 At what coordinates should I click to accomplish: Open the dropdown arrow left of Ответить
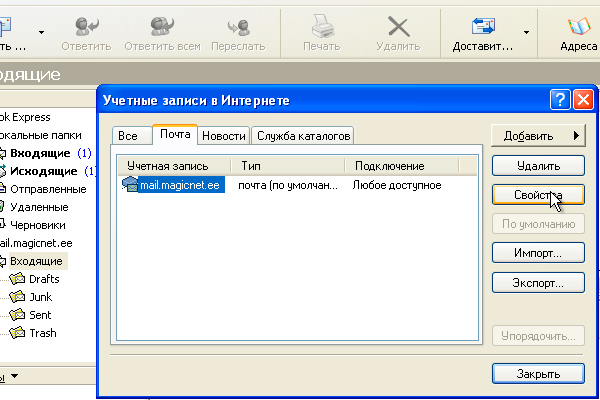coord(41,32)
